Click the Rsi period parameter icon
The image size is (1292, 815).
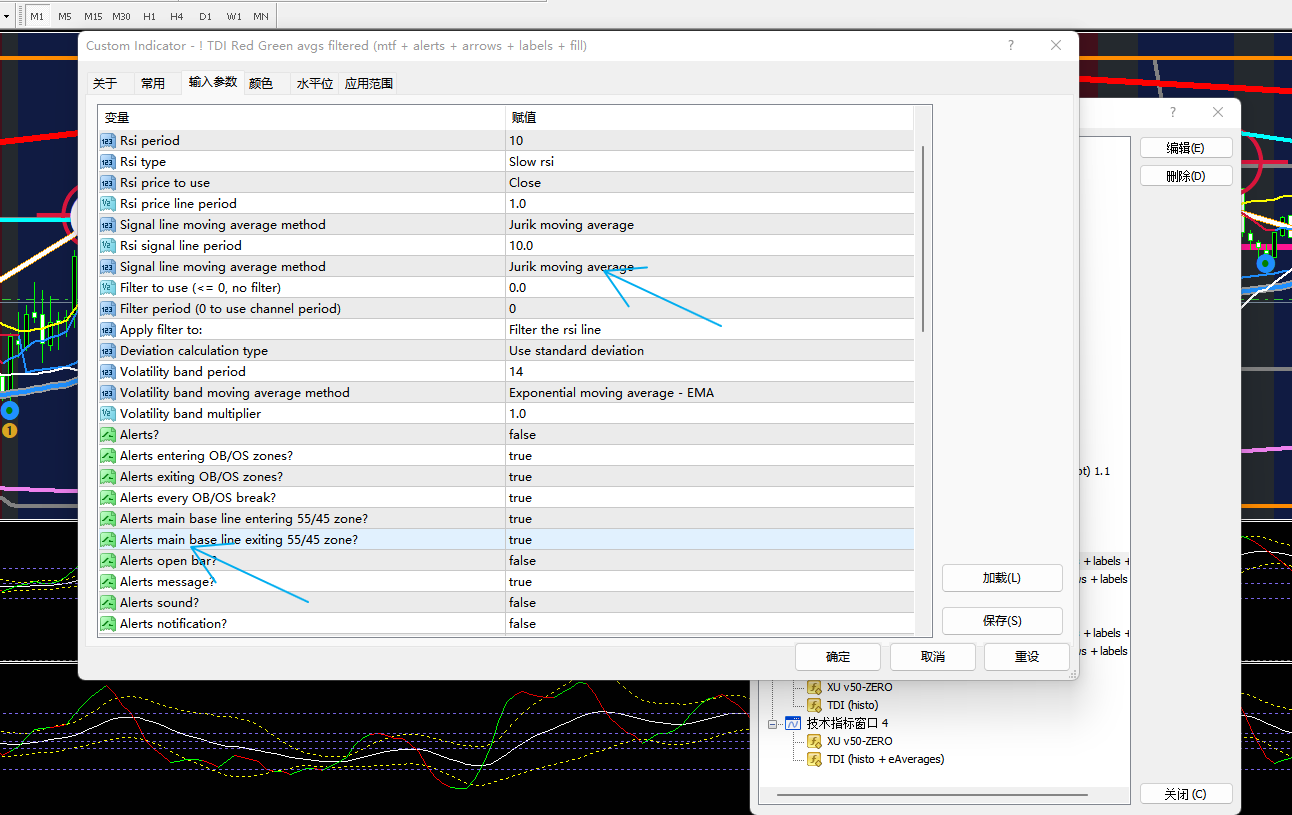coord(108,141)
